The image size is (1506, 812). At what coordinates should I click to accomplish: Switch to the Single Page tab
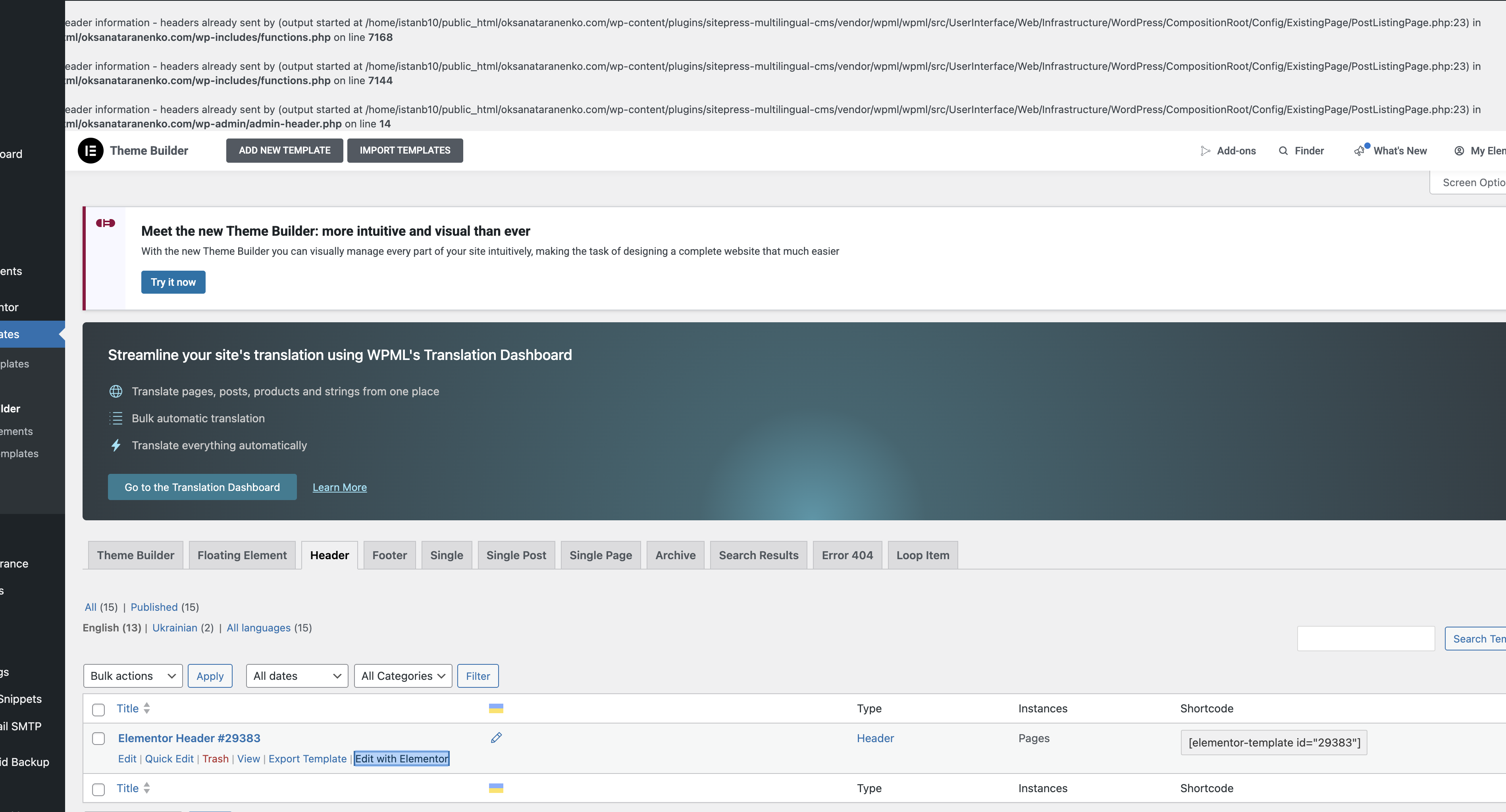click(601, 555)
